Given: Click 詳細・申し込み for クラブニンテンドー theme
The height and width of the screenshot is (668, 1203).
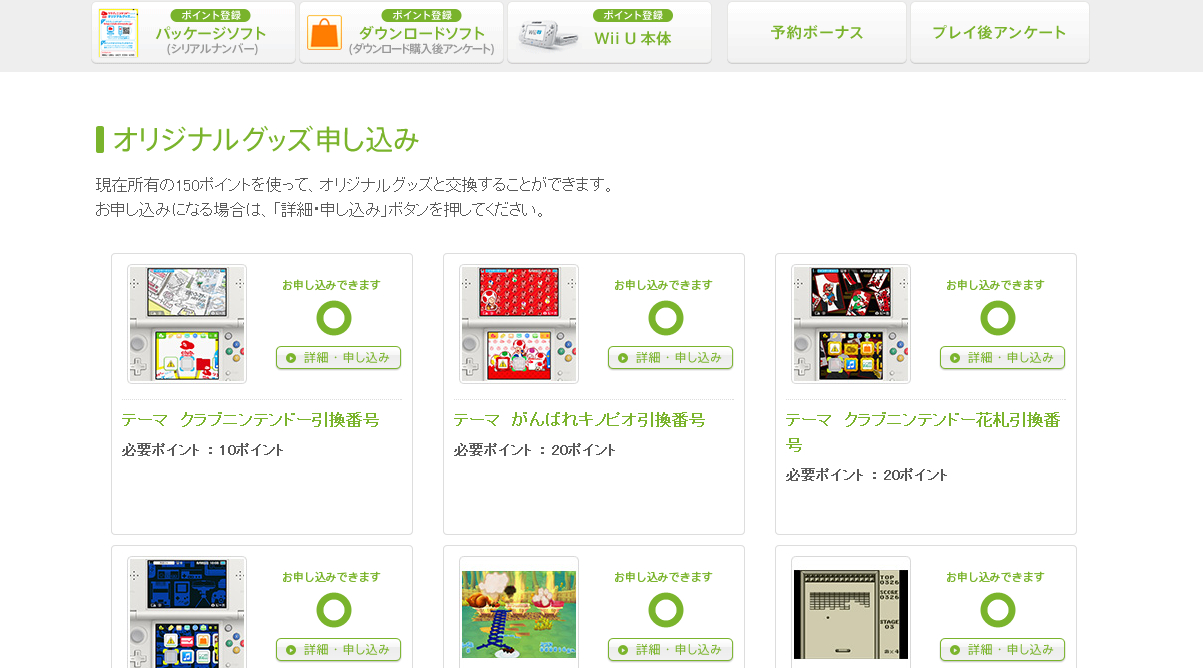Looking at the screenshot, I should 339,358.
